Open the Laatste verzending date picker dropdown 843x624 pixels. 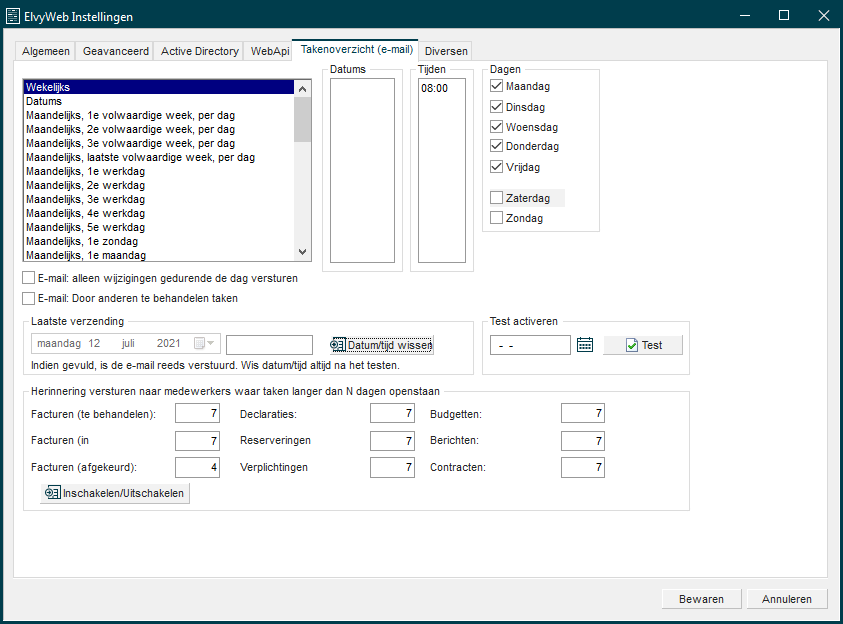[210, 343]
